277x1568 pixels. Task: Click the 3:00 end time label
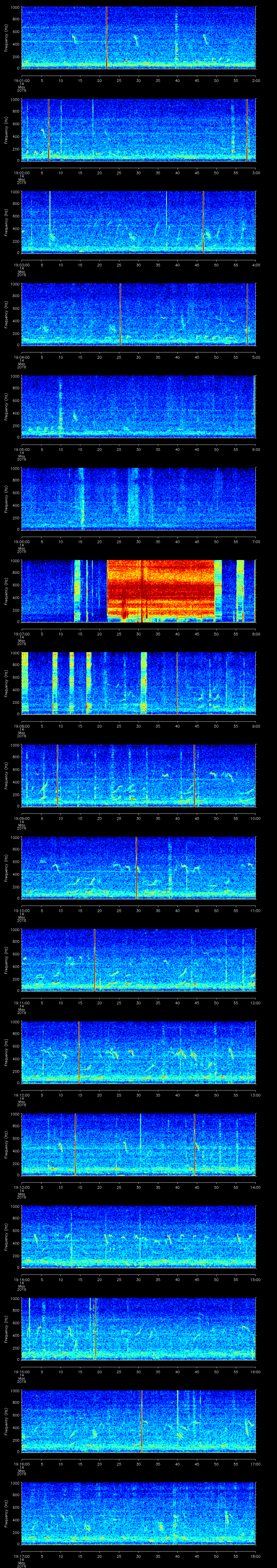256,173
